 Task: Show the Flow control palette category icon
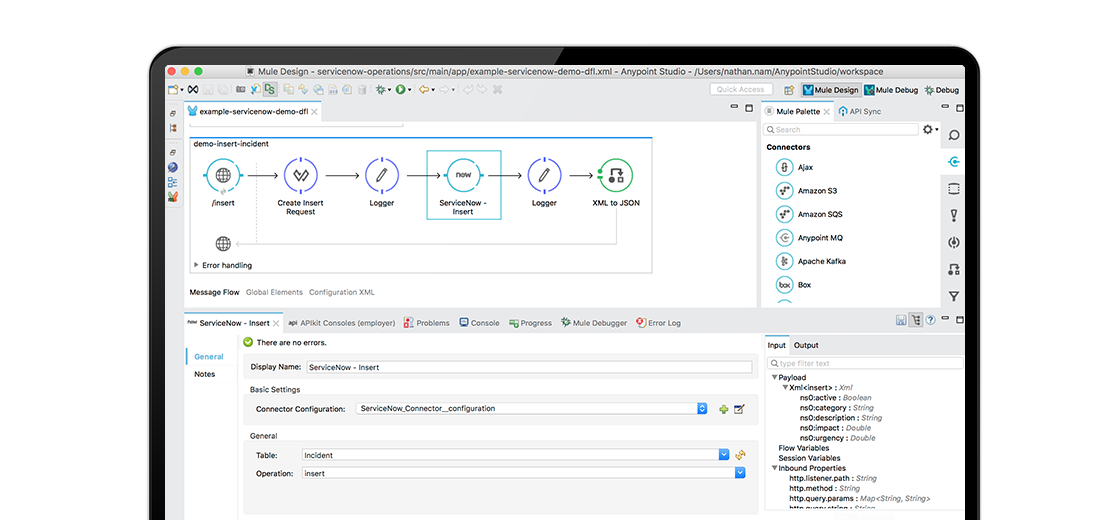[953, 242]
